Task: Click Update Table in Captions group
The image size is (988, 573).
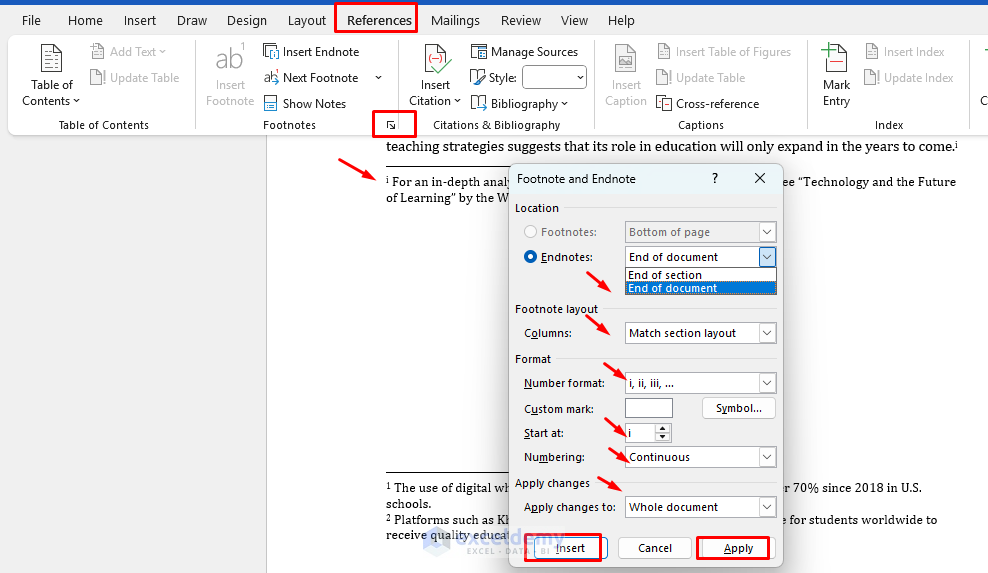Action: (x=701, y=78)
